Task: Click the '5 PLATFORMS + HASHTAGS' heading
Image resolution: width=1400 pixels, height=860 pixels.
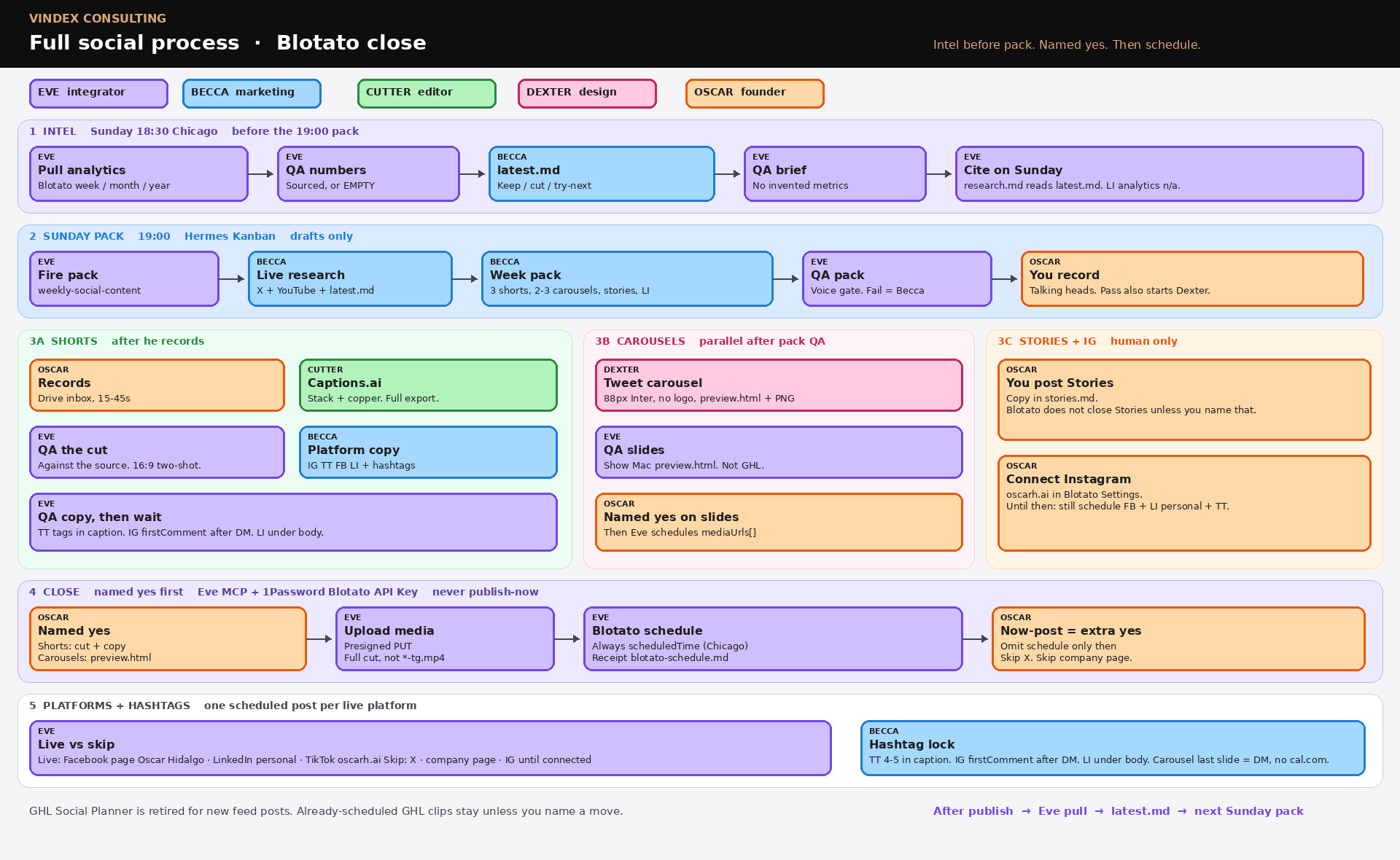Action: tap(109, 705)
